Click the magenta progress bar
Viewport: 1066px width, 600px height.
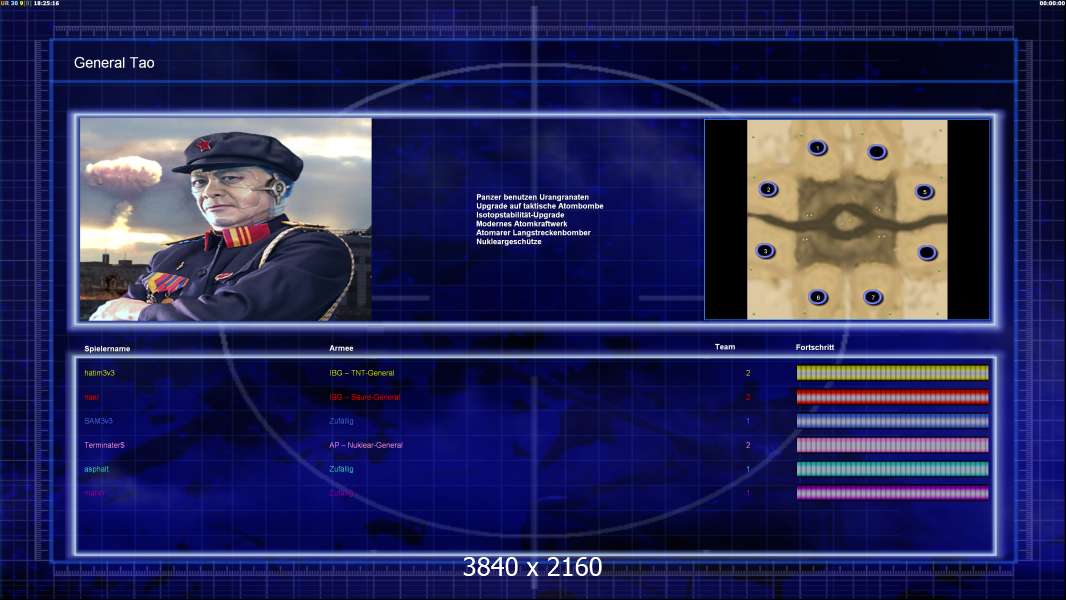893,493
